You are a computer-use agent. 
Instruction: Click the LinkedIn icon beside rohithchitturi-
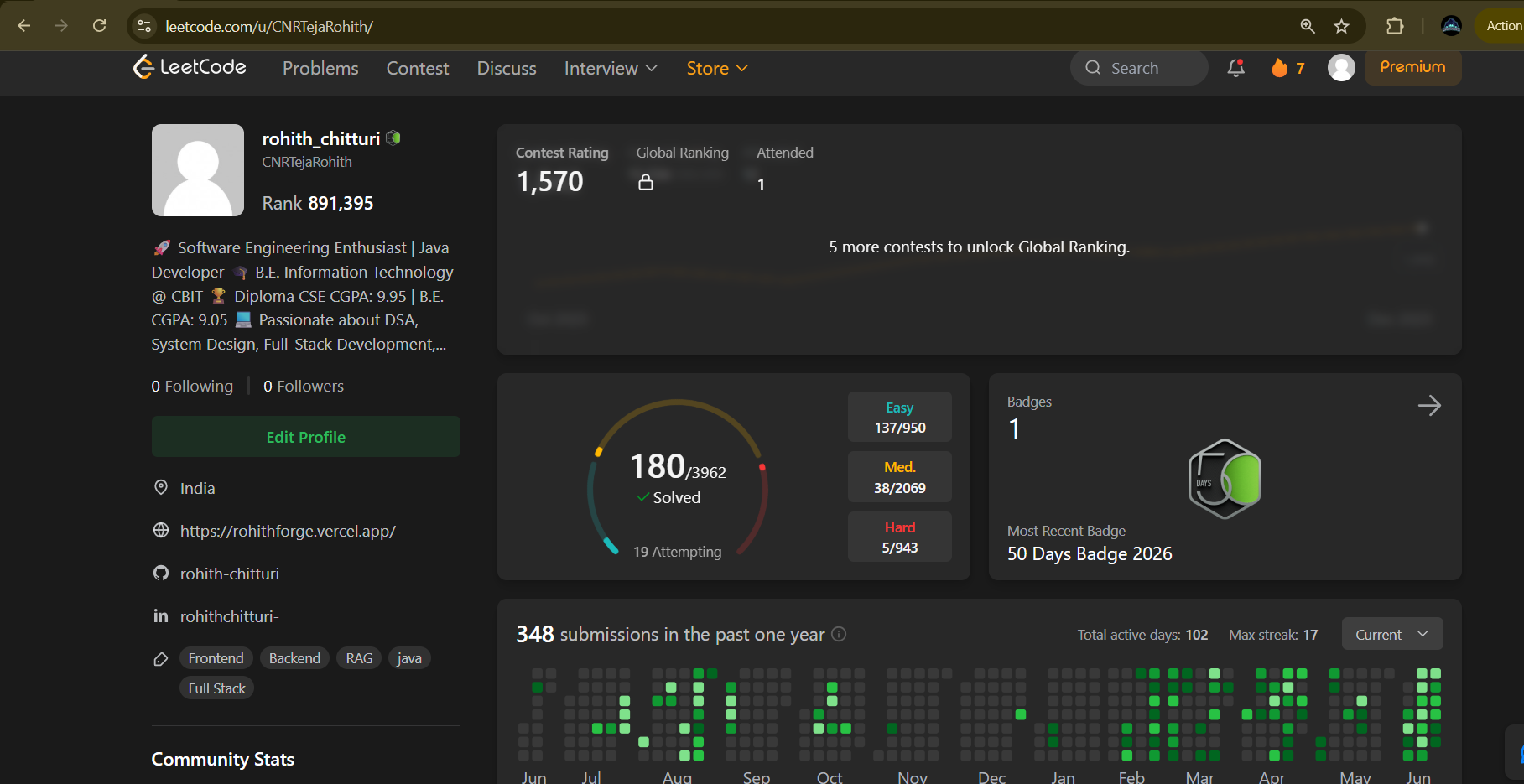coord(161,616)
